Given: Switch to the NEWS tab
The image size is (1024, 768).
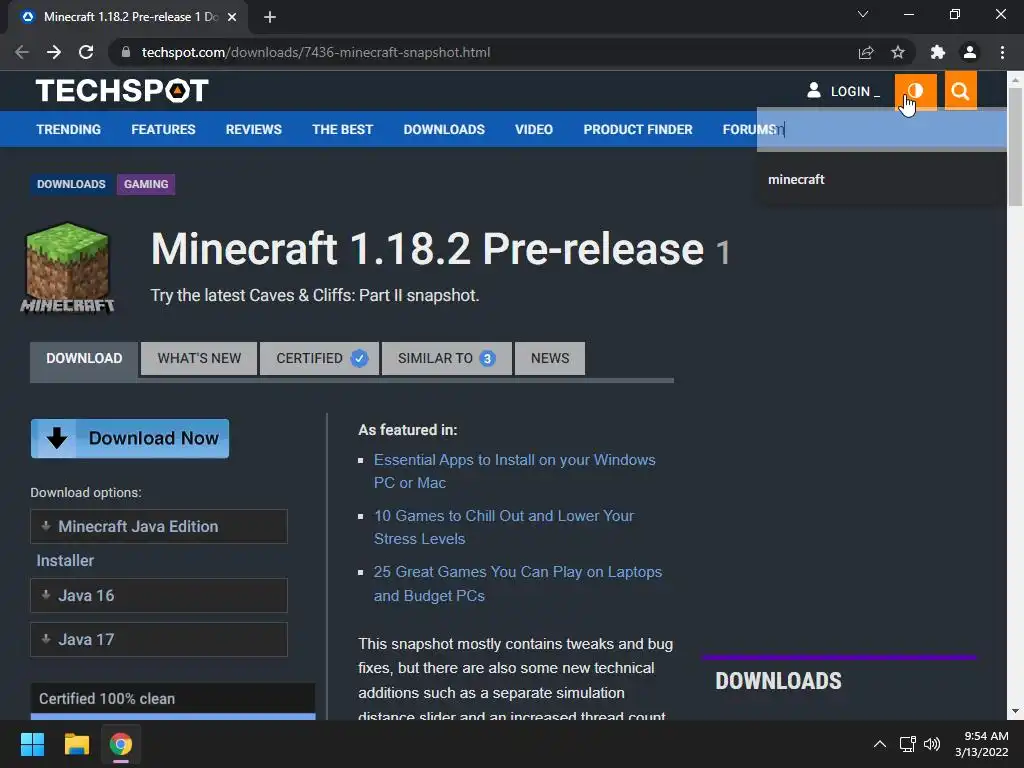Looking at the screenshot, I should [550, 359].
